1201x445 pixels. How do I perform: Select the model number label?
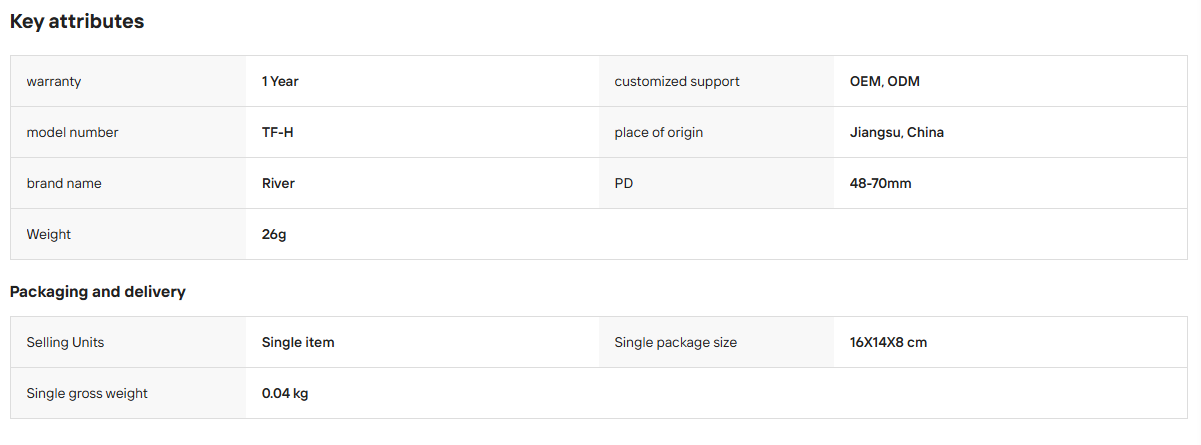tap(72, 132)
